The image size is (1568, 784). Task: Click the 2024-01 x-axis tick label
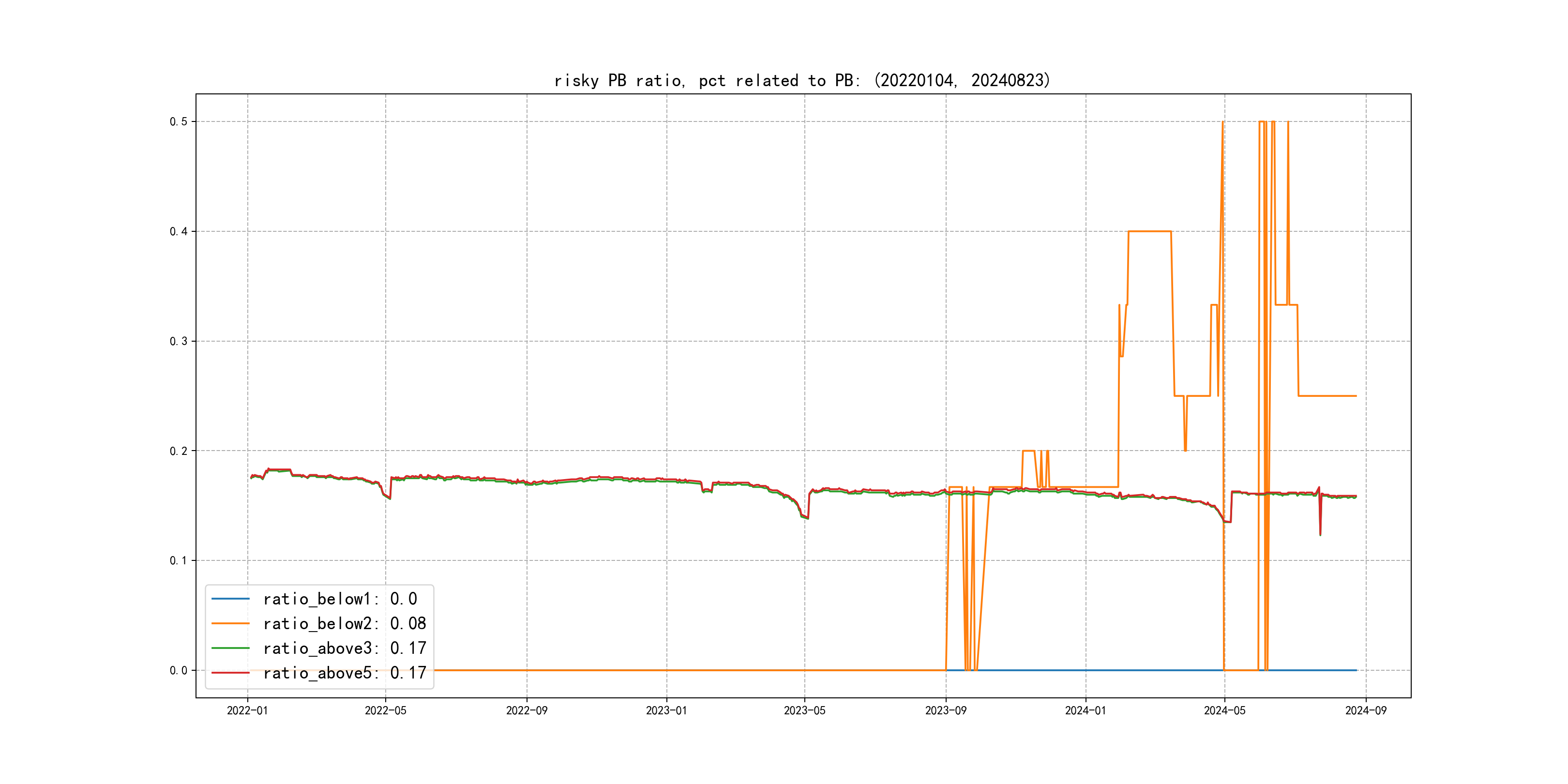1086,710
